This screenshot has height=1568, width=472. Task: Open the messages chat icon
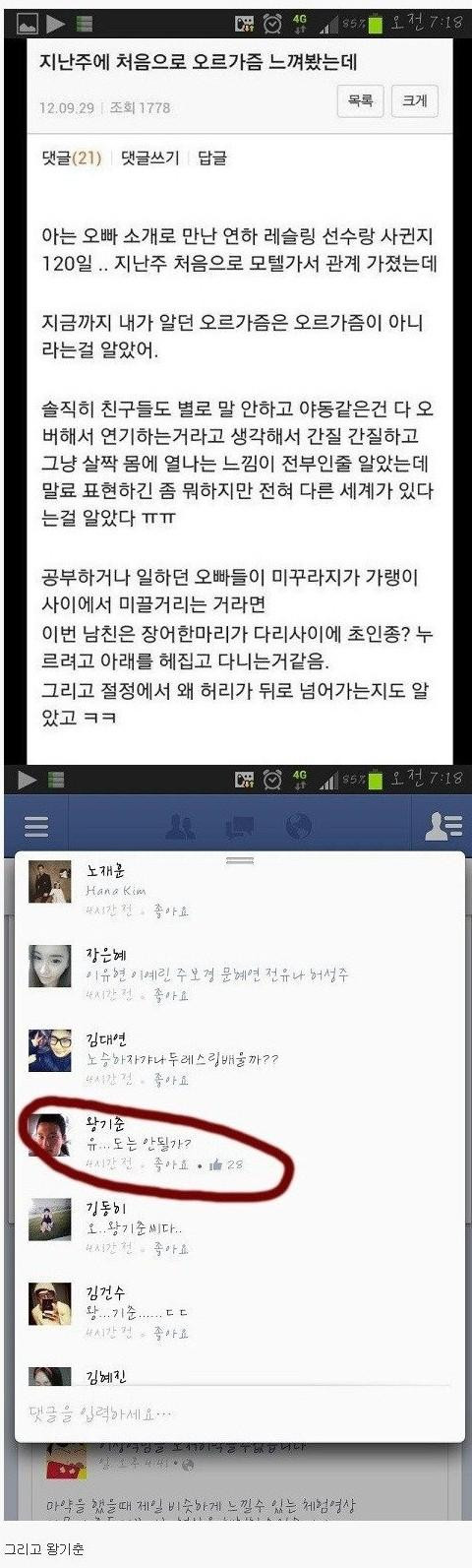click(239, 827)
